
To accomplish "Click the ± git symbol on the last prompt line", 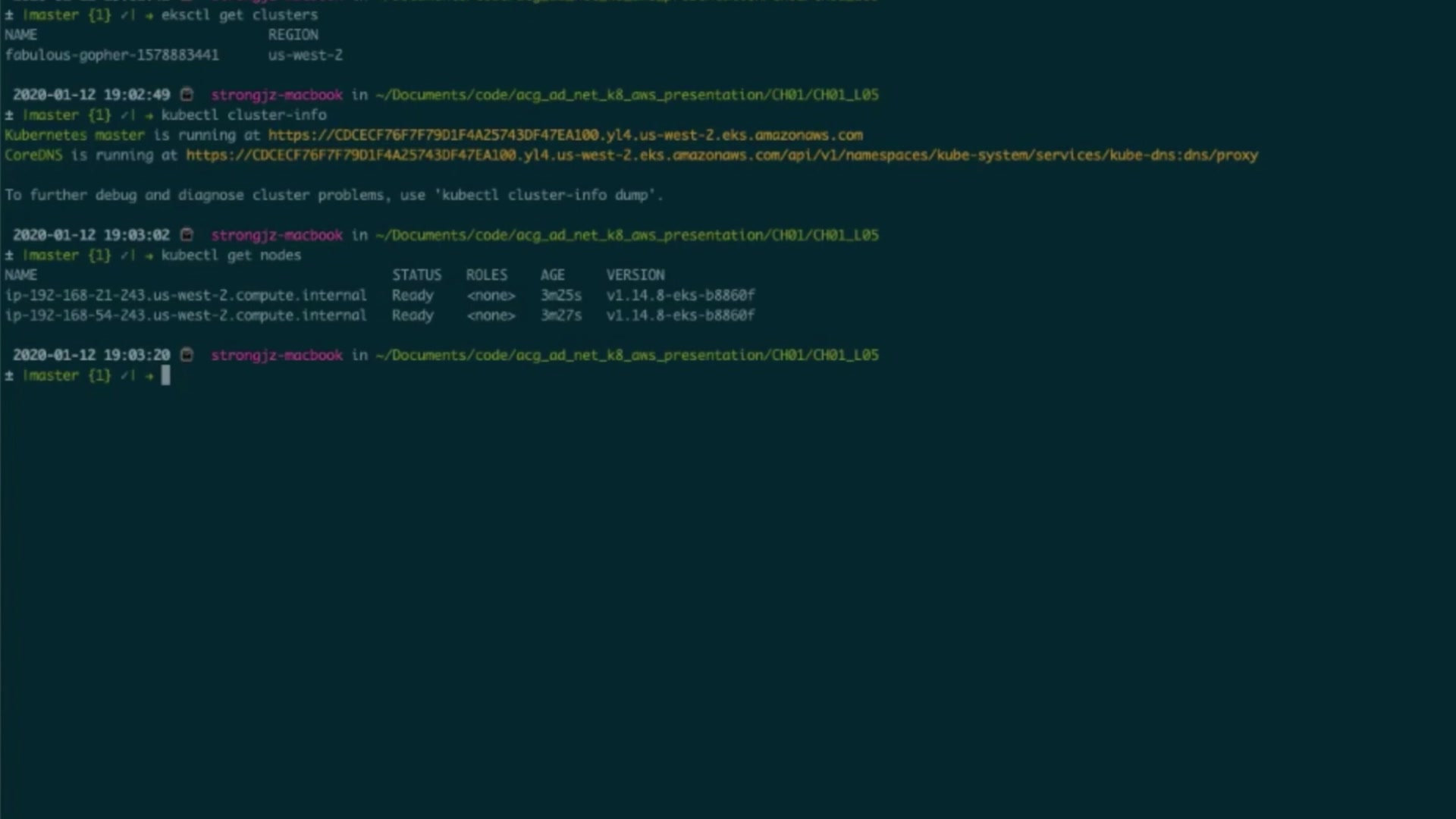I will pos(9,375).
